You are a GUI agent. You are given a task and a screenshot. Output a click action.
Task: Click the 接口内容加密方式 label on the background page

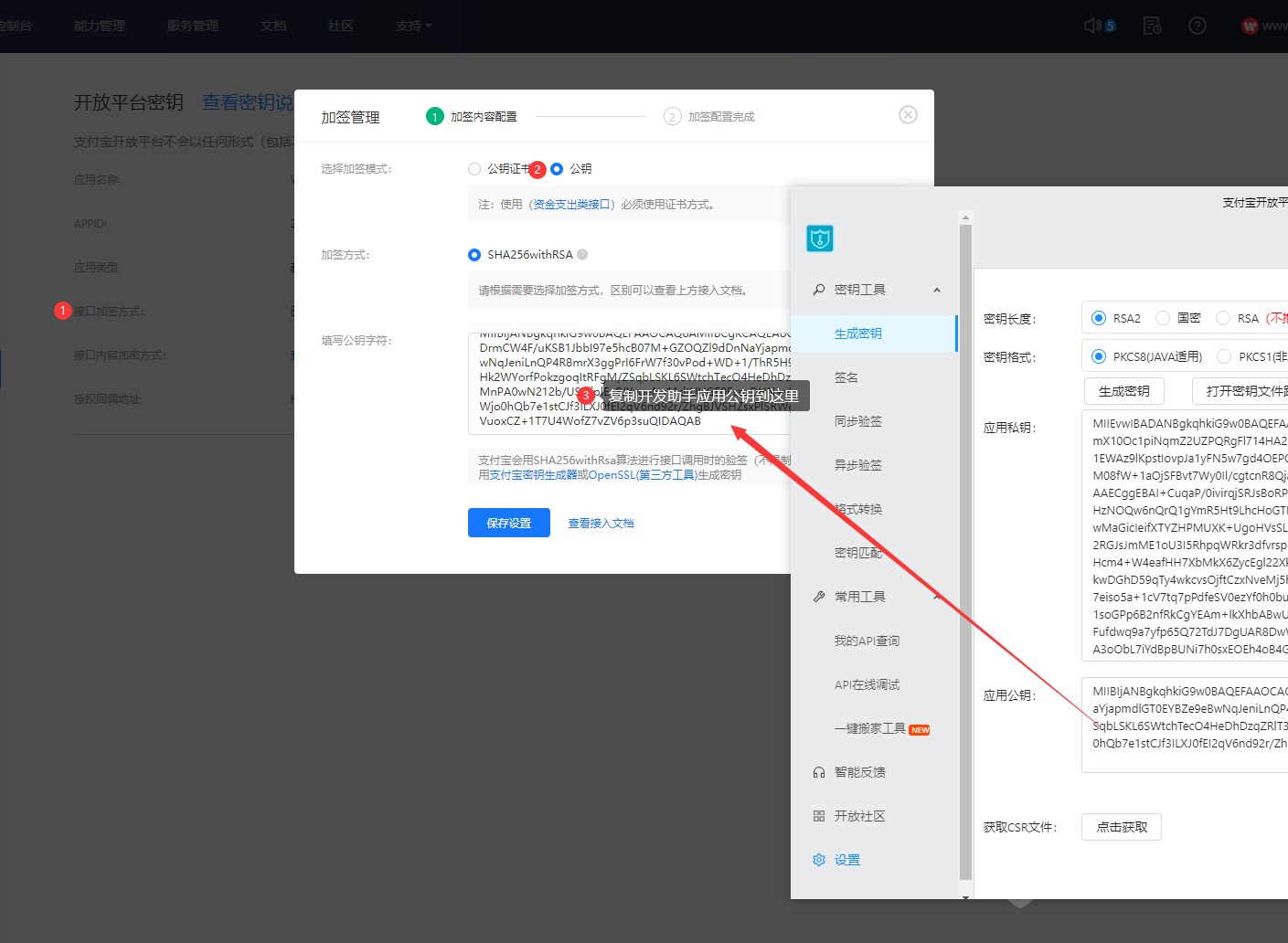click(x=120, y=355)
